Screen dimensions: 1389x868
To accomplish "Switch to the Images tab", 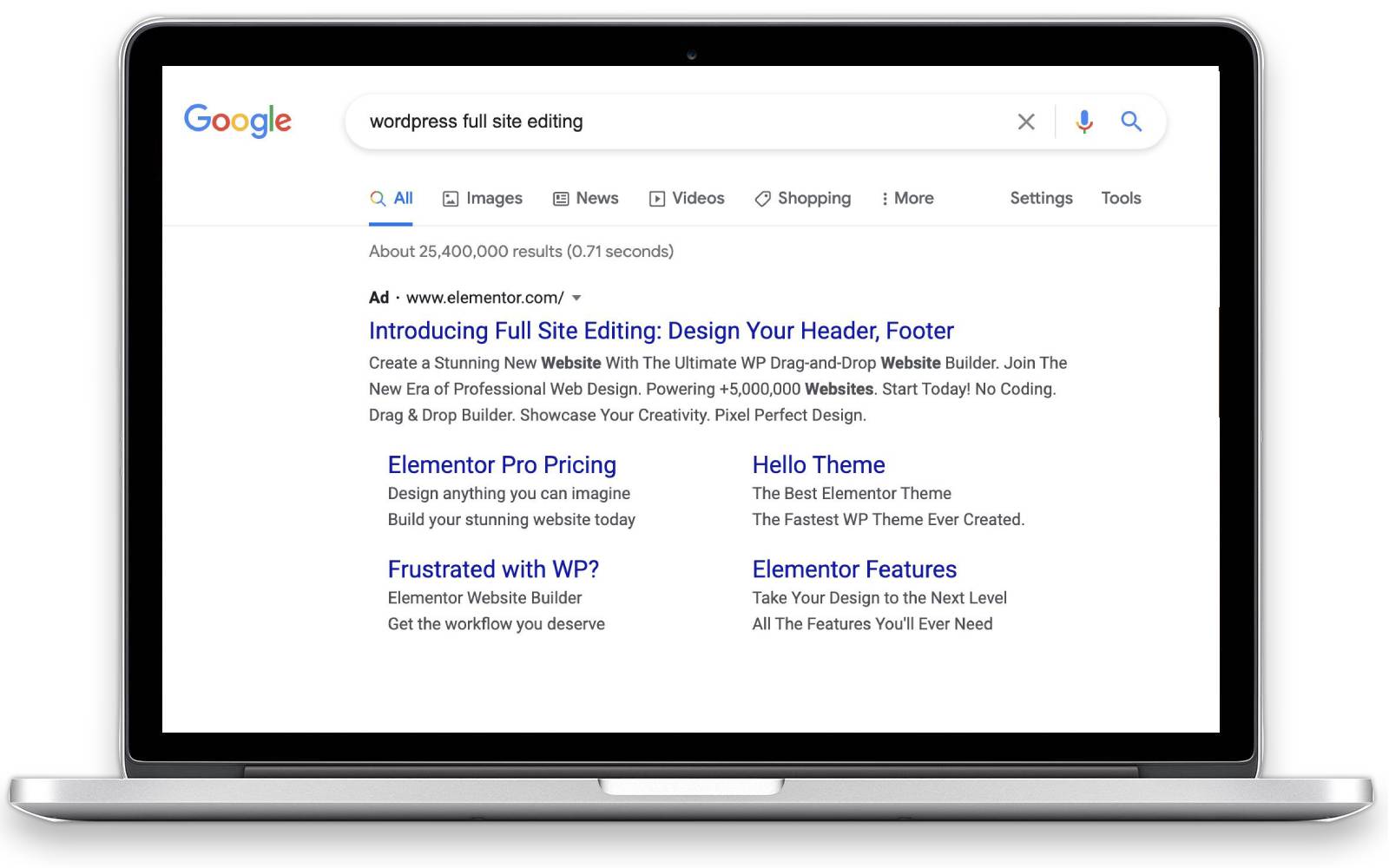I will (x=483, y=199).
